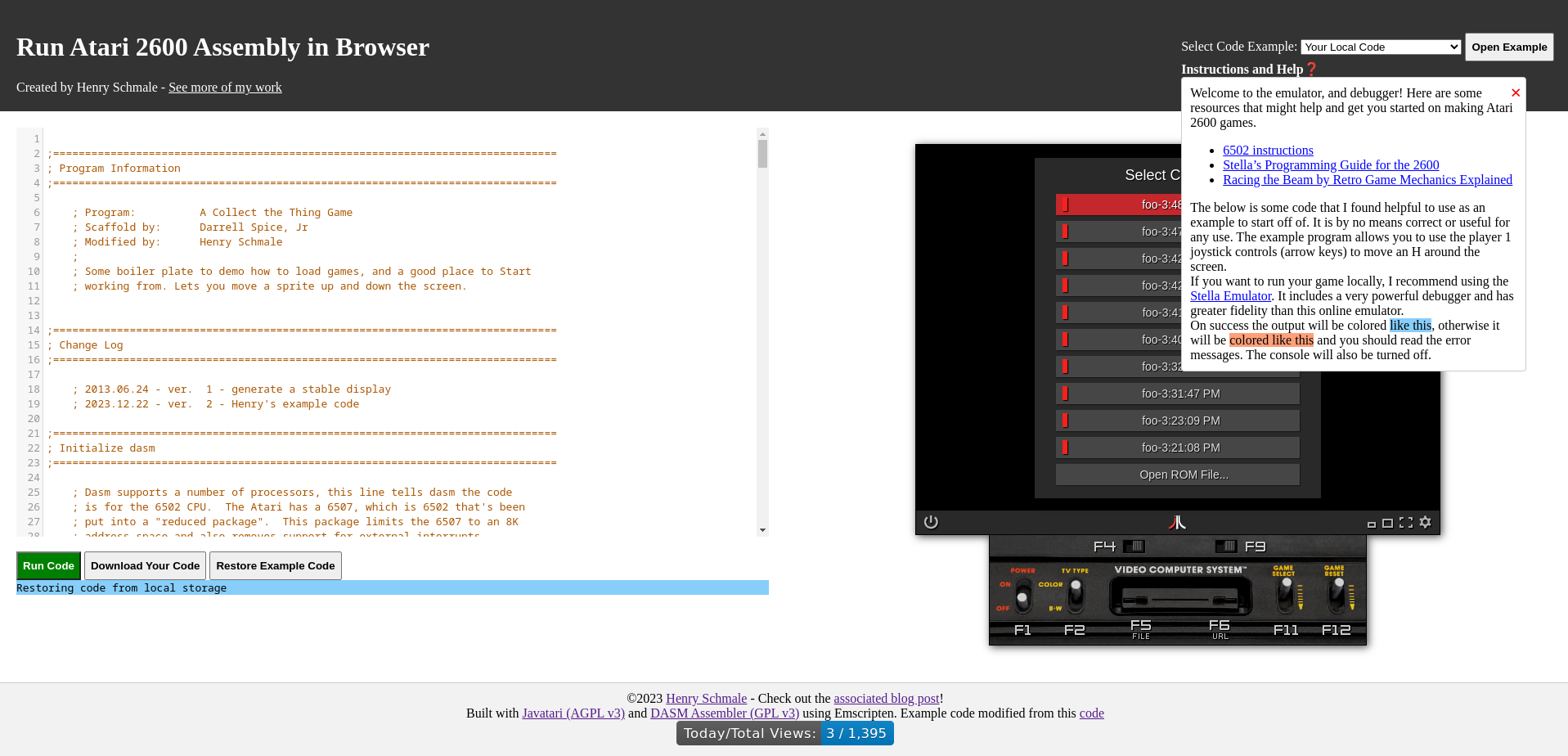Flip the F9 difficulty switch
Image resolution: width=1568 pixels, height=756 pixels.
pyautogui.click(x=1226, y=546)
